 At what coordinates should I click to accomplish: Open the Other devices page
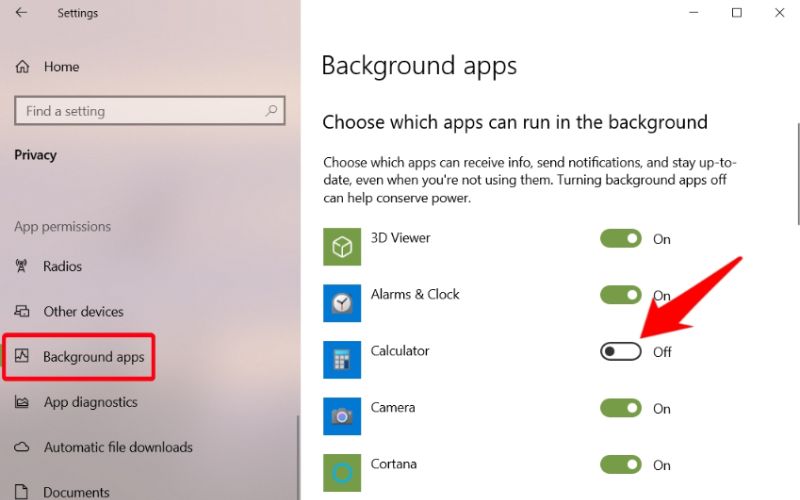pyautogui.click(x=83, y=311)
